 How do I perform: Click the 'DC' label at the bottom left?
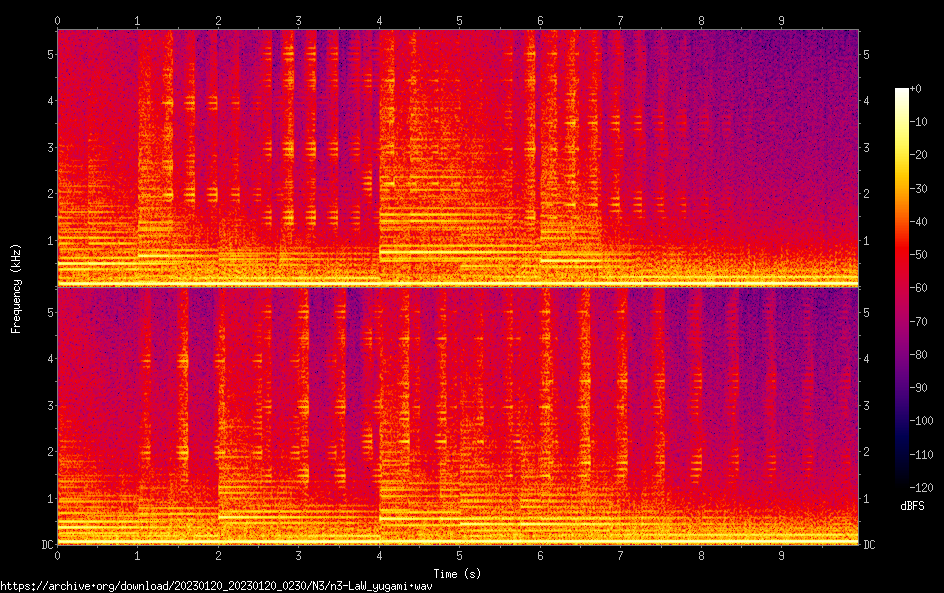(46, 544)
